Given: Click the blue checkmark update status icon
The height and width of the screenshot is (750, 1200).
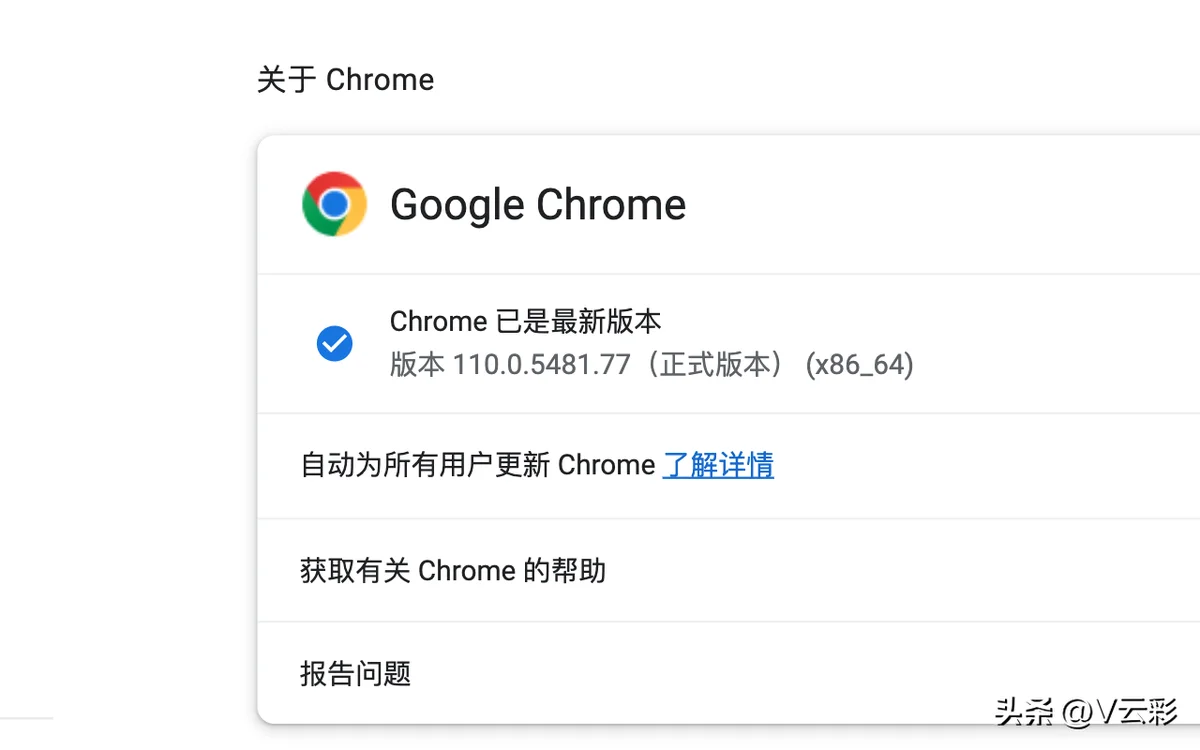Looking at the screenshot, I should click(334, 344).
